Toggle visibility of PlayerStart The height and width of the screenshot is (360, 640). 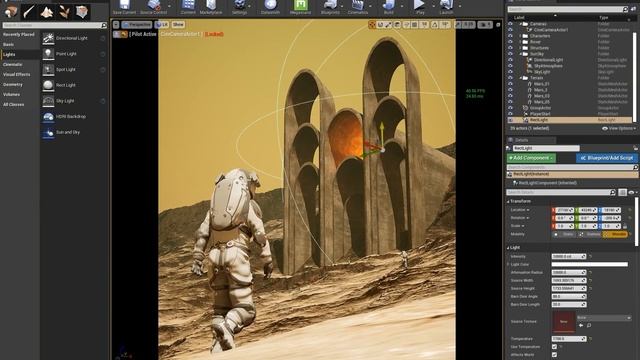pyautogui.click(x=511, y=114)
